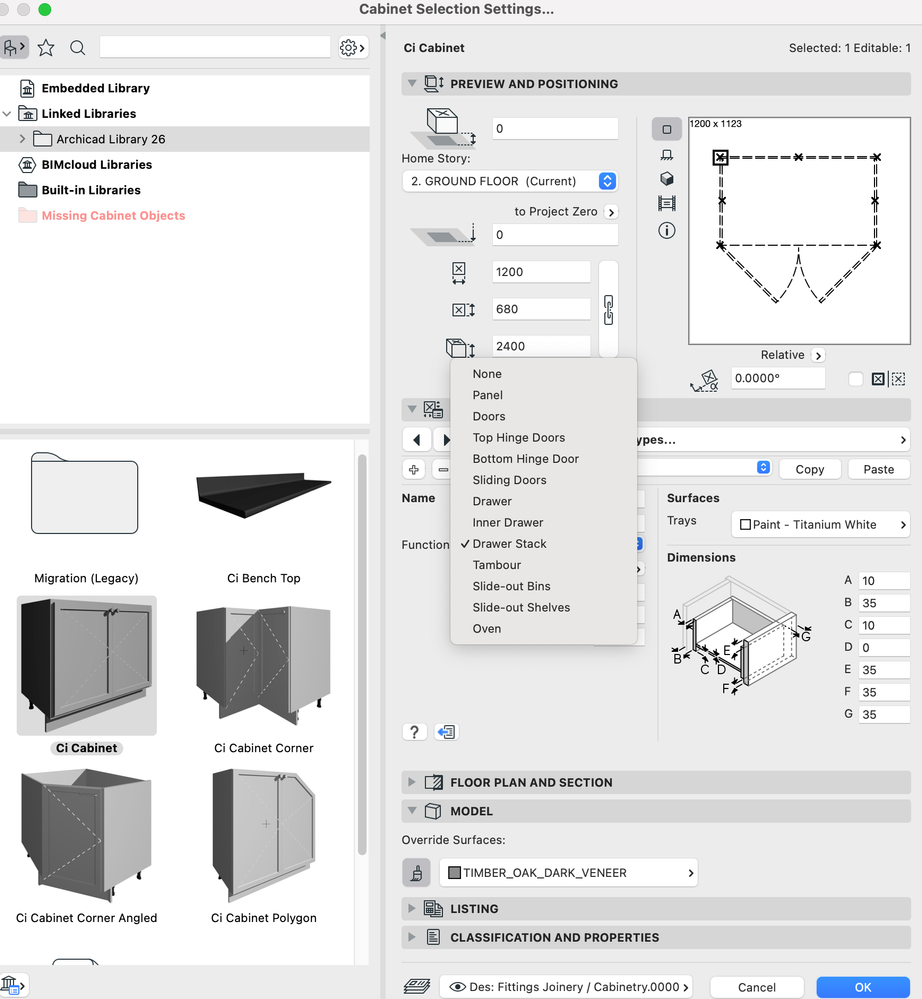The width and height of the screenshot is (922, 999).
Task: Click the preview picture view icon
Action: tap(667, 204)
